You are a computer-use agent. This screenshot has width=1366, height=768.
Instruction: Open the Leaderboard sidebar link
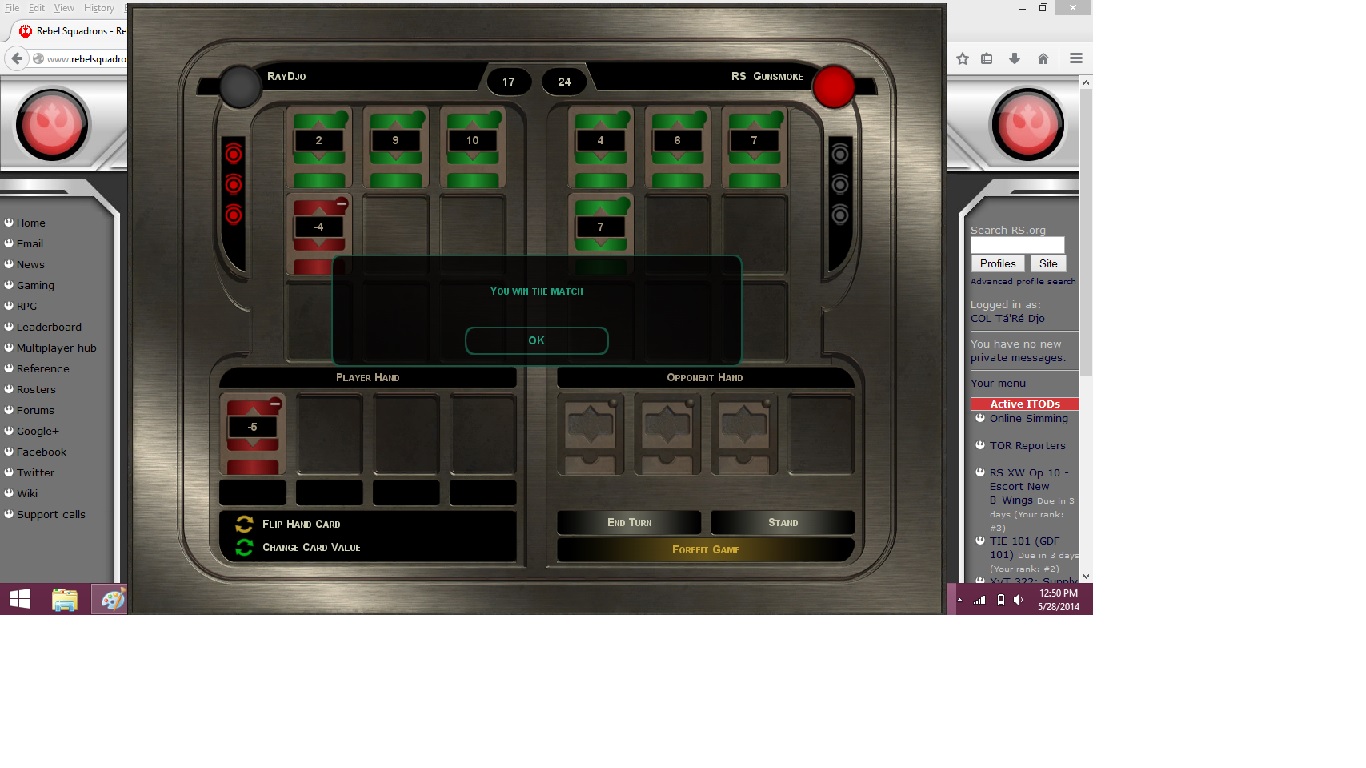pos(49,327)
